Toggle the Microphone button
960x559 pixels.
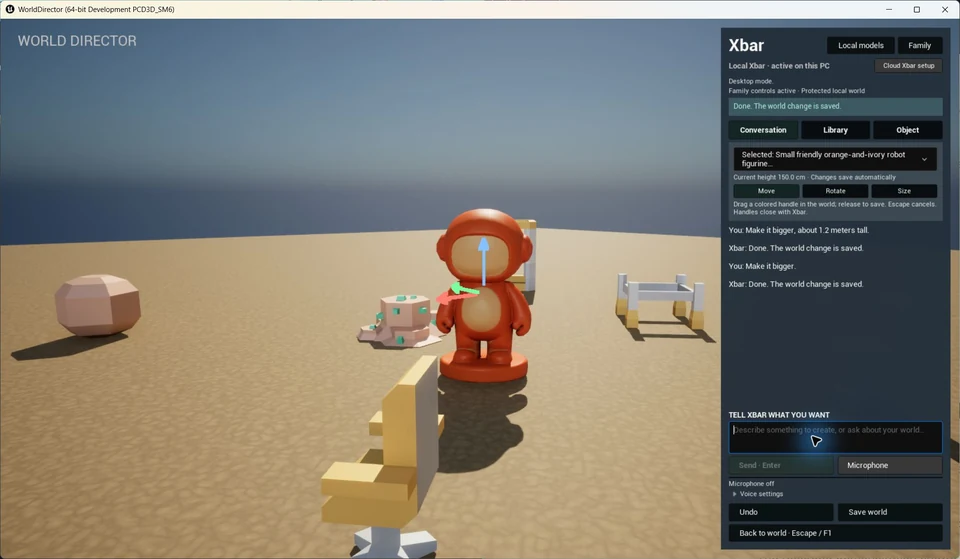coord(890,465)
